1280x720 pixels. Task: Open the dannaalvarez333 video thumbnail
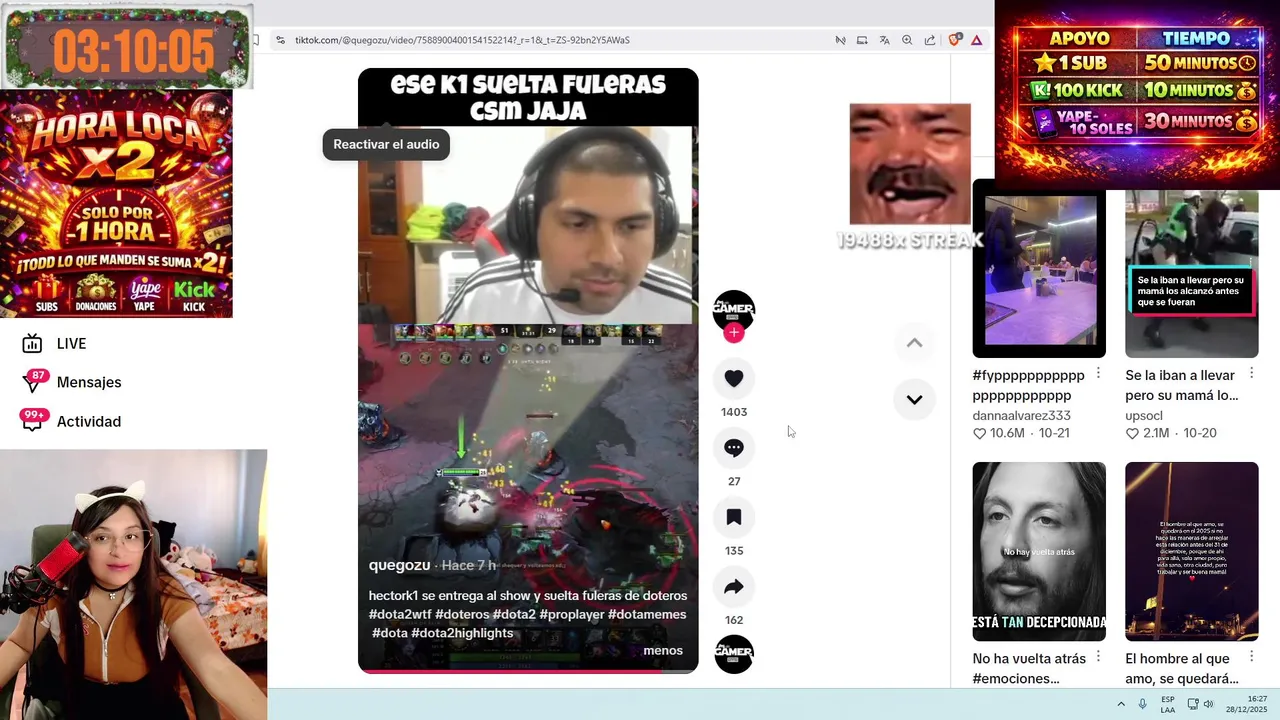click(1039, 268)
